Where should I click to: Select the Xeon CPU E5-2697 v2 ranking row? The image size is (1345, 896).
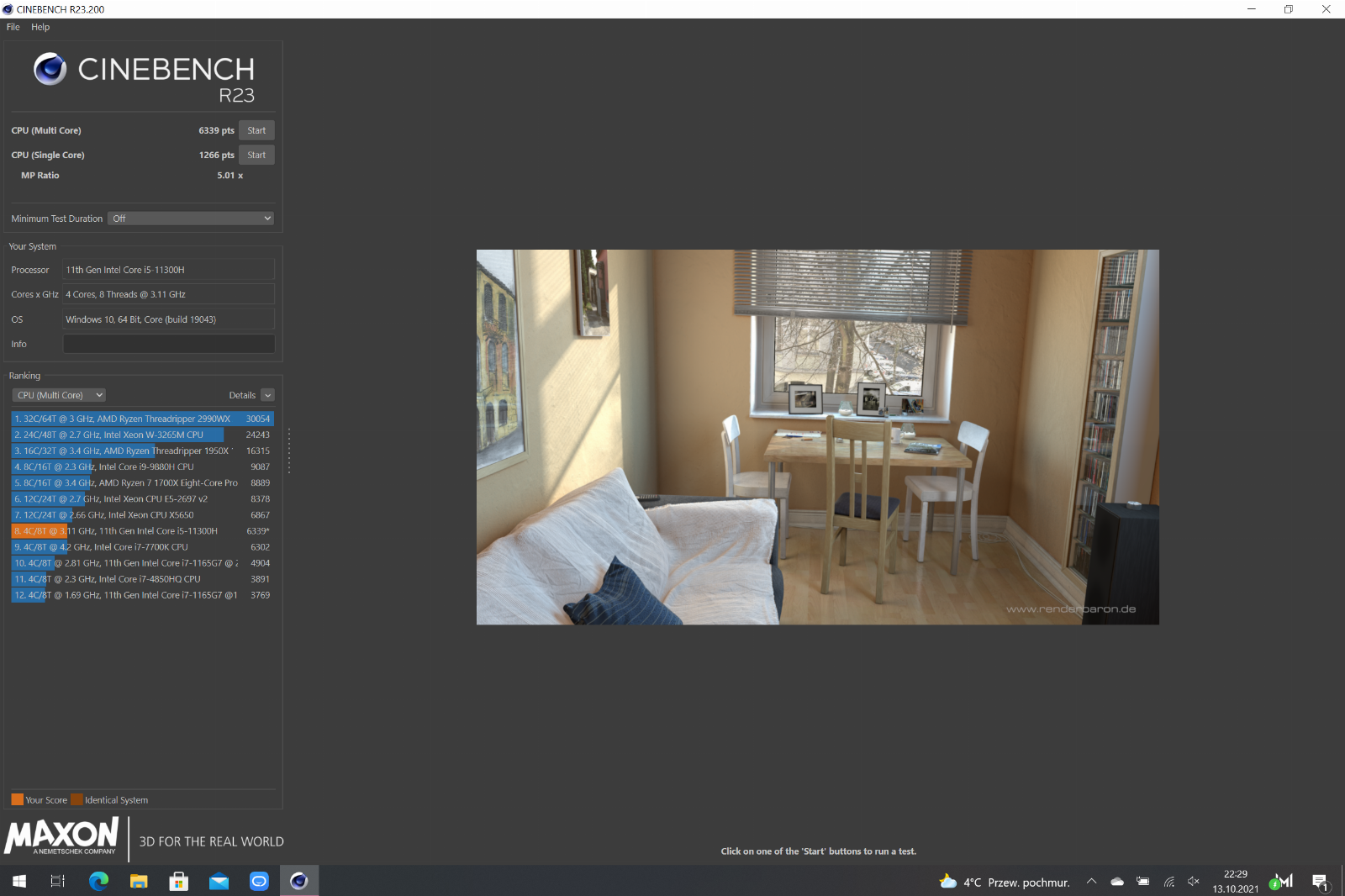[x=142, y=498]
